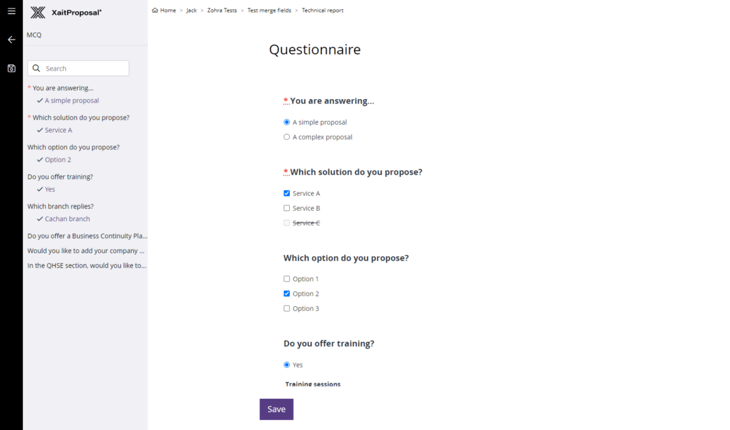Select Which branch replies? in sidebar

click(x=61, y=206)
